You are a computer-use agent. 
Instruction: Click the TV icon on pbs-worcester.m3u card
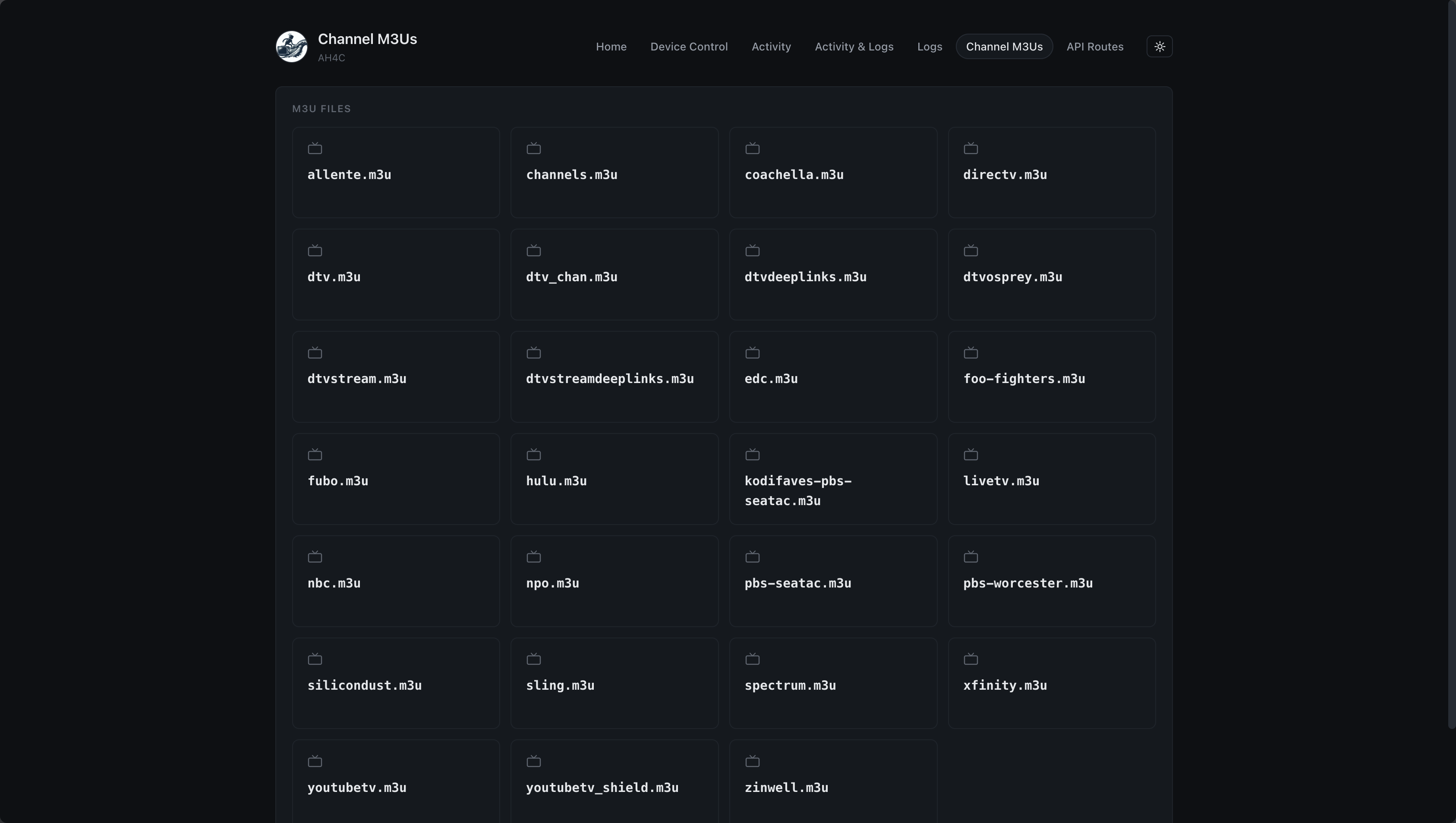971,557
